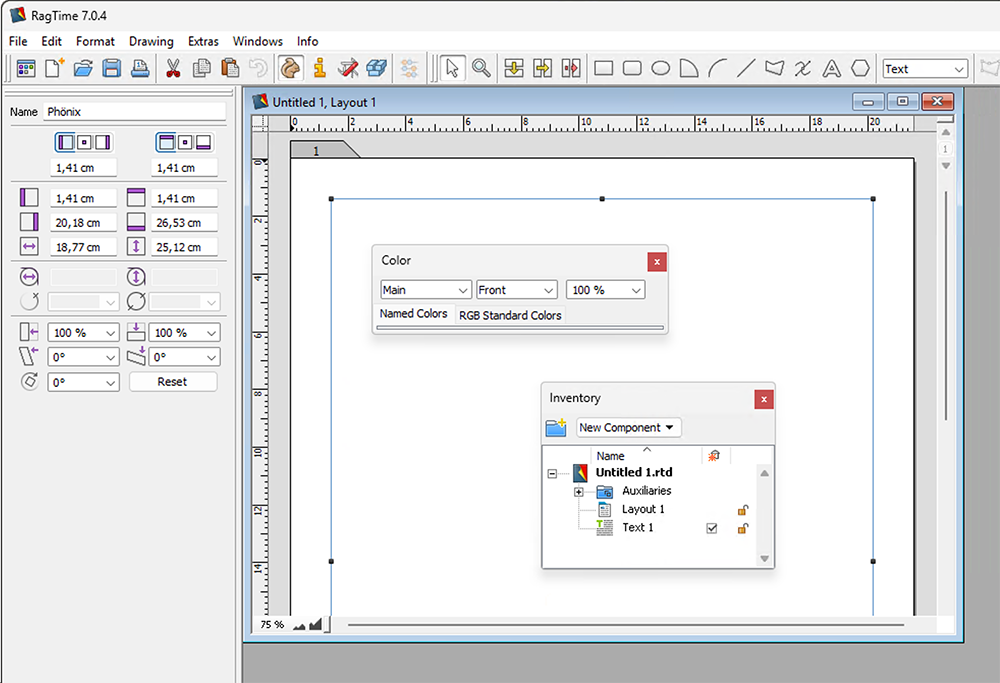Select bottom vertical reference point toggle

coord(203,142)
